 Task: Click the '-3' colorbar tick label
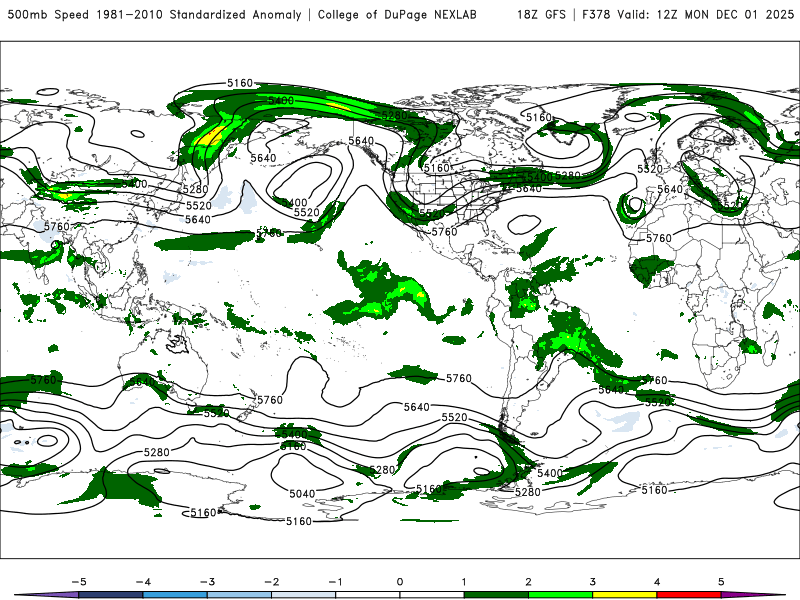[x=207, y=582]
